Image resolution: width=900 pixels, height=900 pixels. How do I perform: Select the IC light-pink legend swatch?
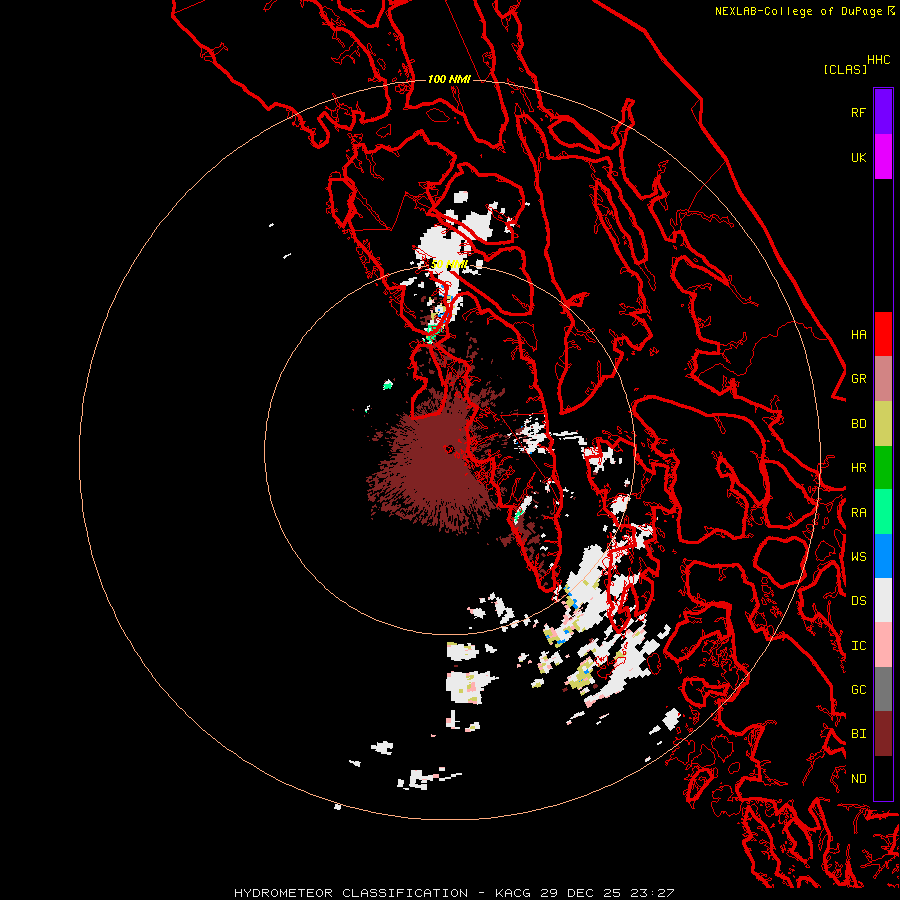(883, 645)
